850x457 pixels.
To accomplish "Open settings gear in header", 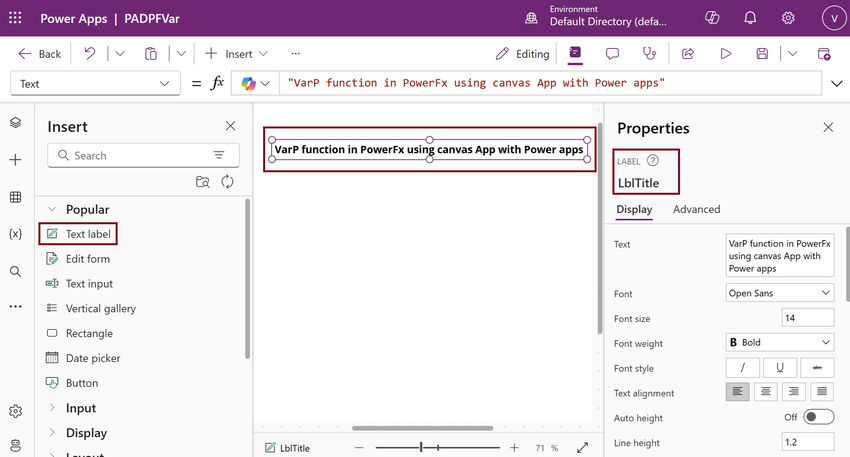I will click(x=788, y=18).
